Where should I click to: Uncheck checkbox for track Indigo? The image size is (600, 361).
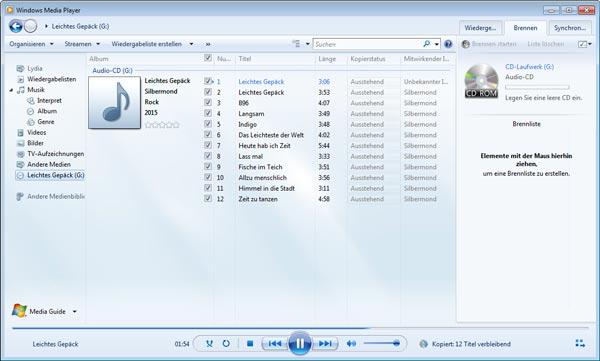tap(208, 124)
